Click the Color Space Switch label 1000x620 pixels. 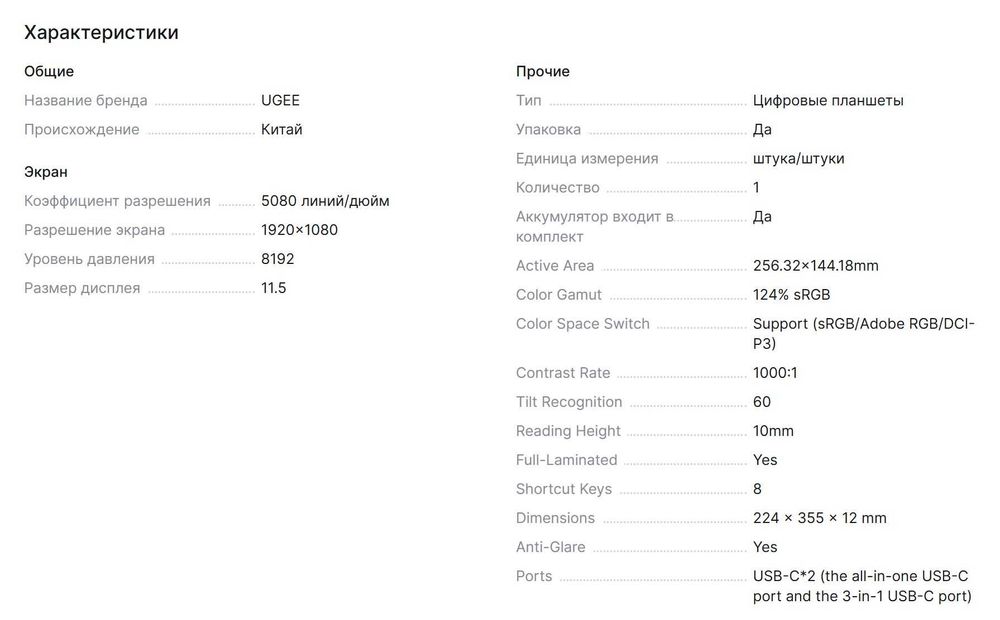(582, 324)
